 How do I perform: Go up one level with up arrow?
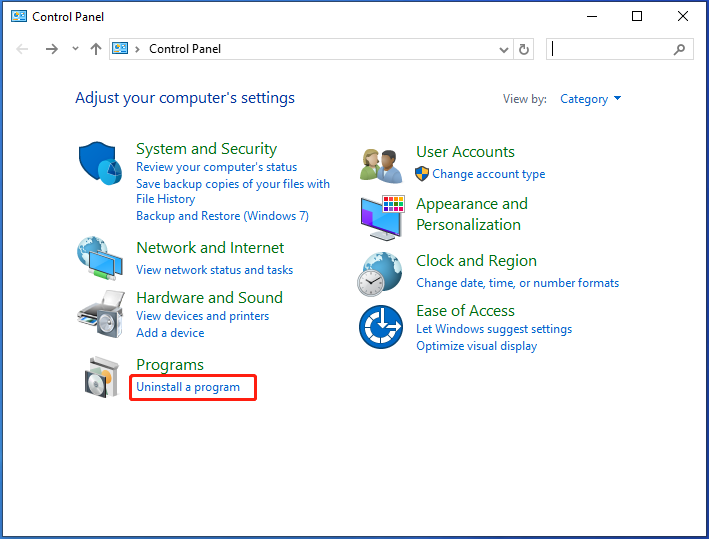[x=96, y=49]
